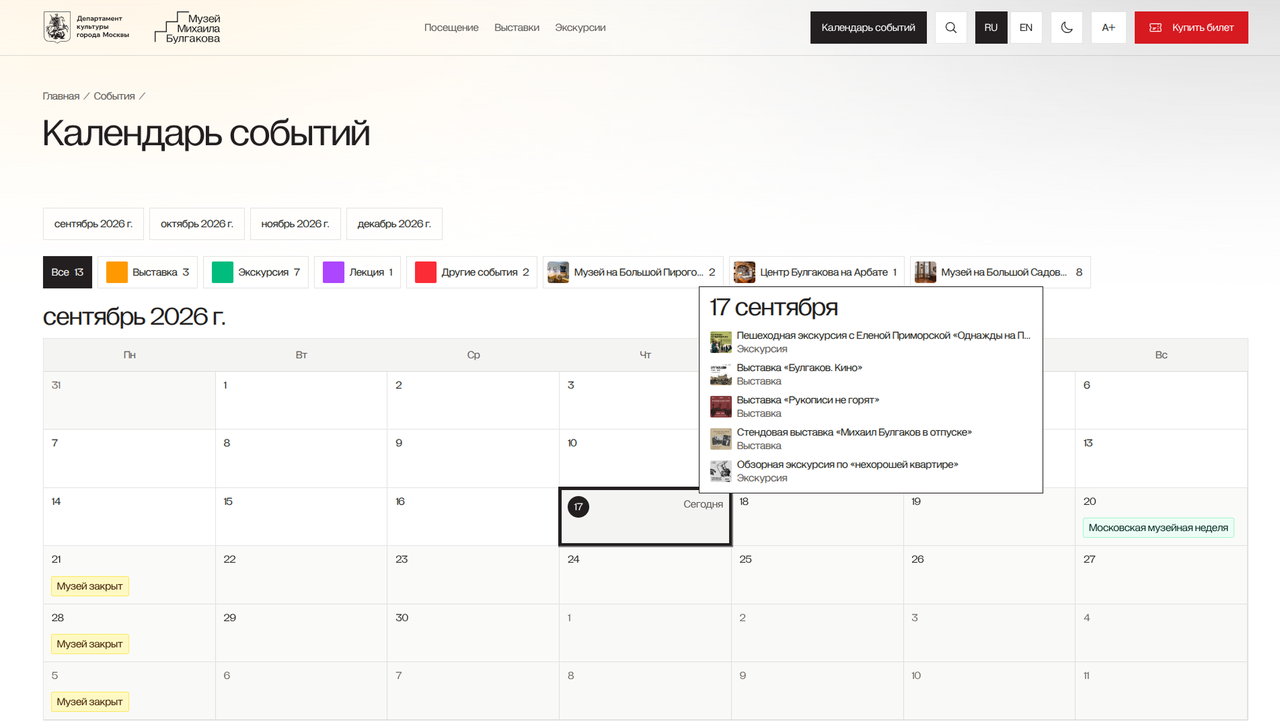
Task: Switch language to EN
Action: click(1026, 28)
